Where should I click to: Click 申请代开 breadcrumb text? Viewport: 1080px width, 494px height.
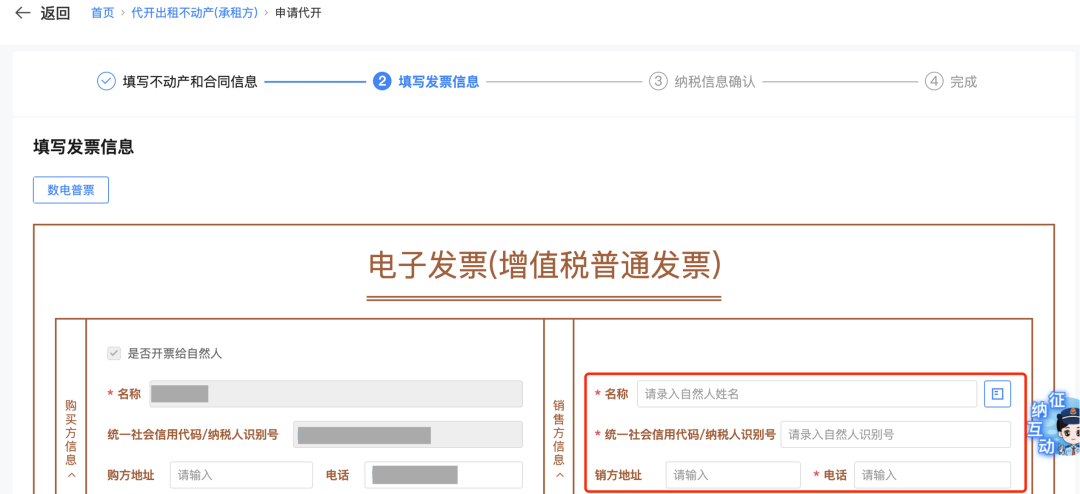point(298,12)
